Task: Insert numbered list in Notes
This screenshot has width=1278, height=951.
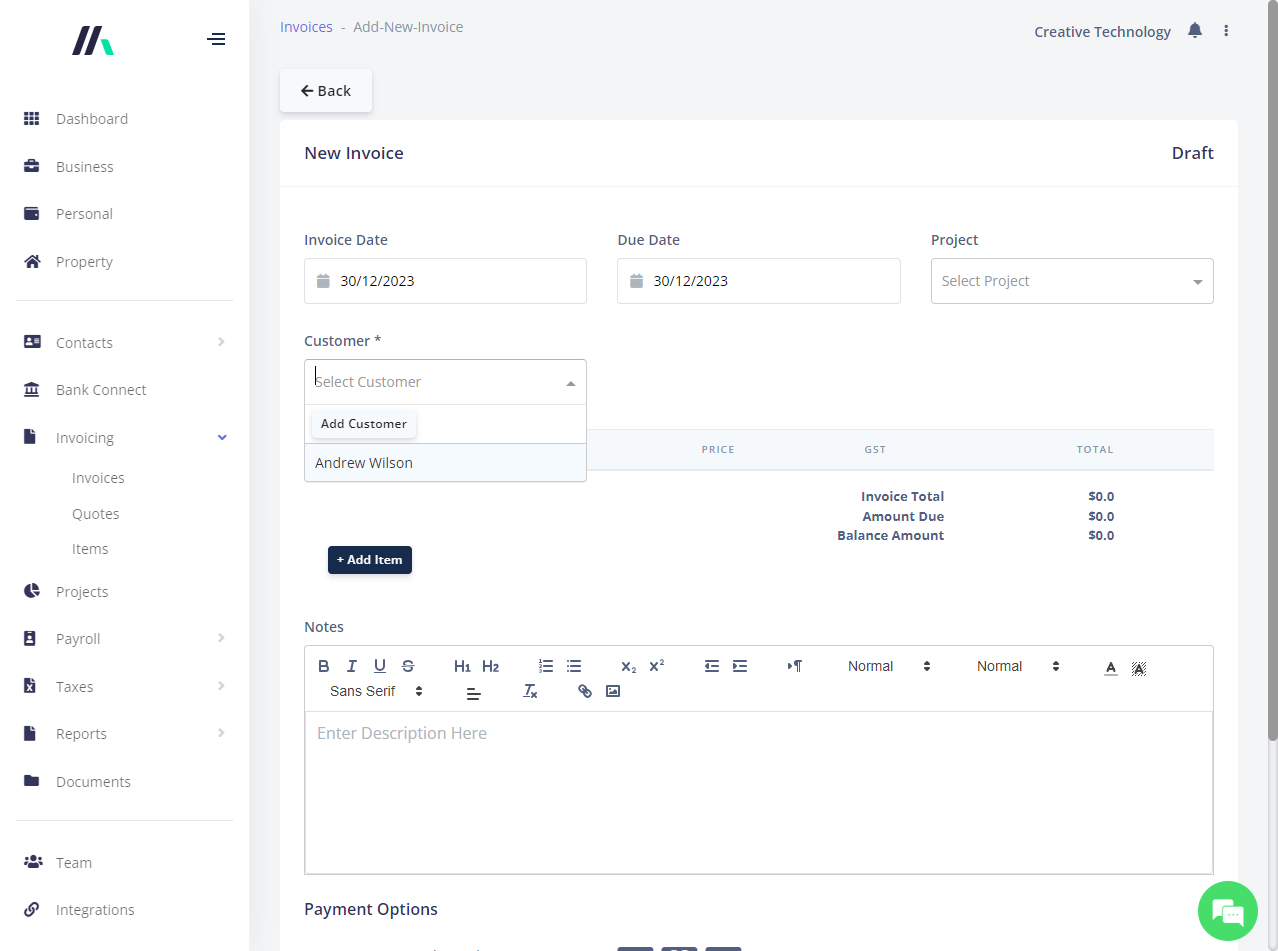Action: click(x=546, y=666)
